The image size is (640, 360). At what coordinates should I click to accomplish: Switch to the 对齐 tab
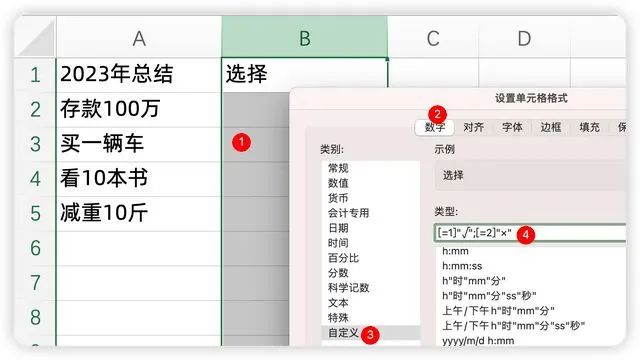tap(473, 127)
